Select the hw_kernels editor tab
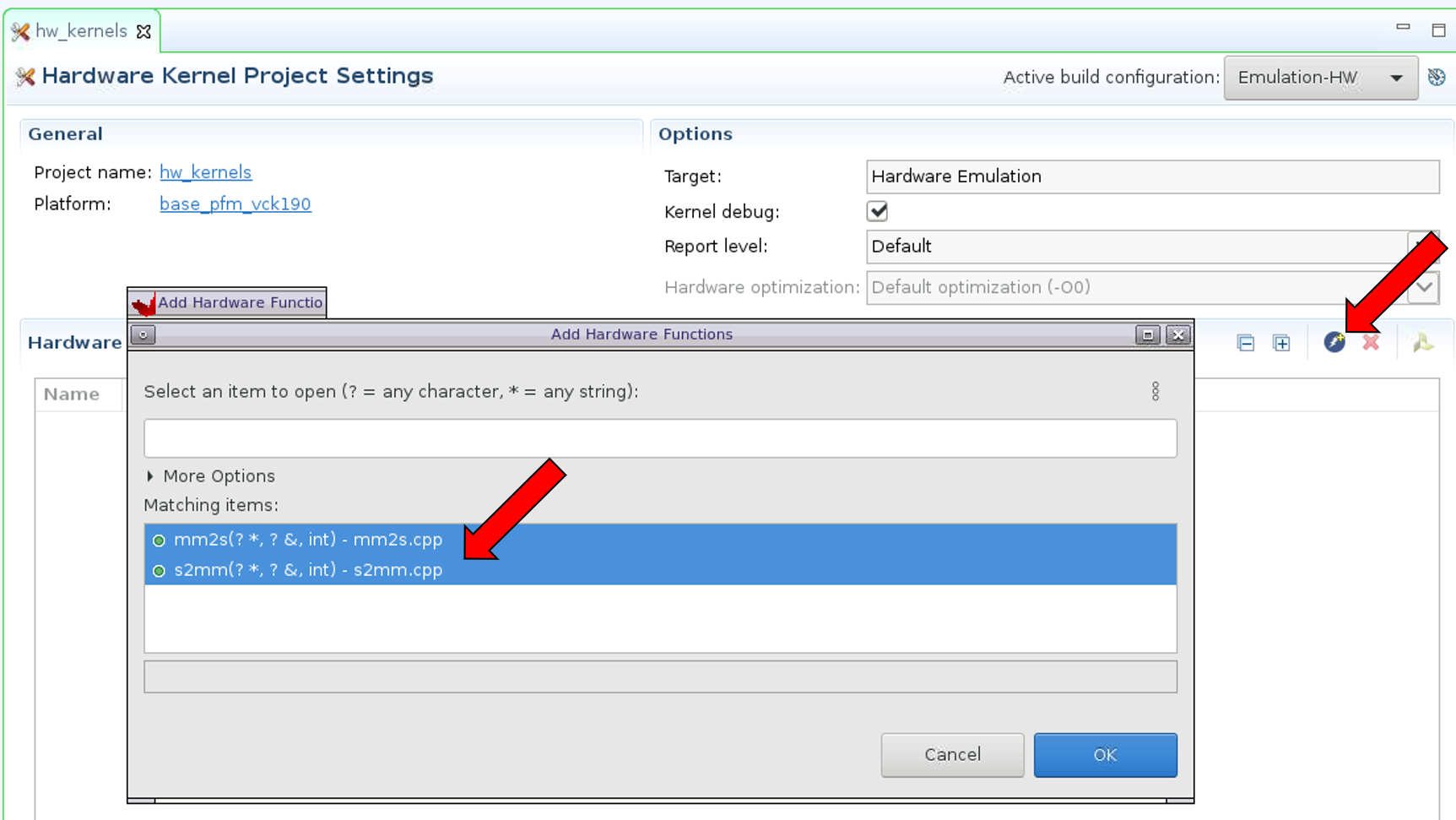 80,31
